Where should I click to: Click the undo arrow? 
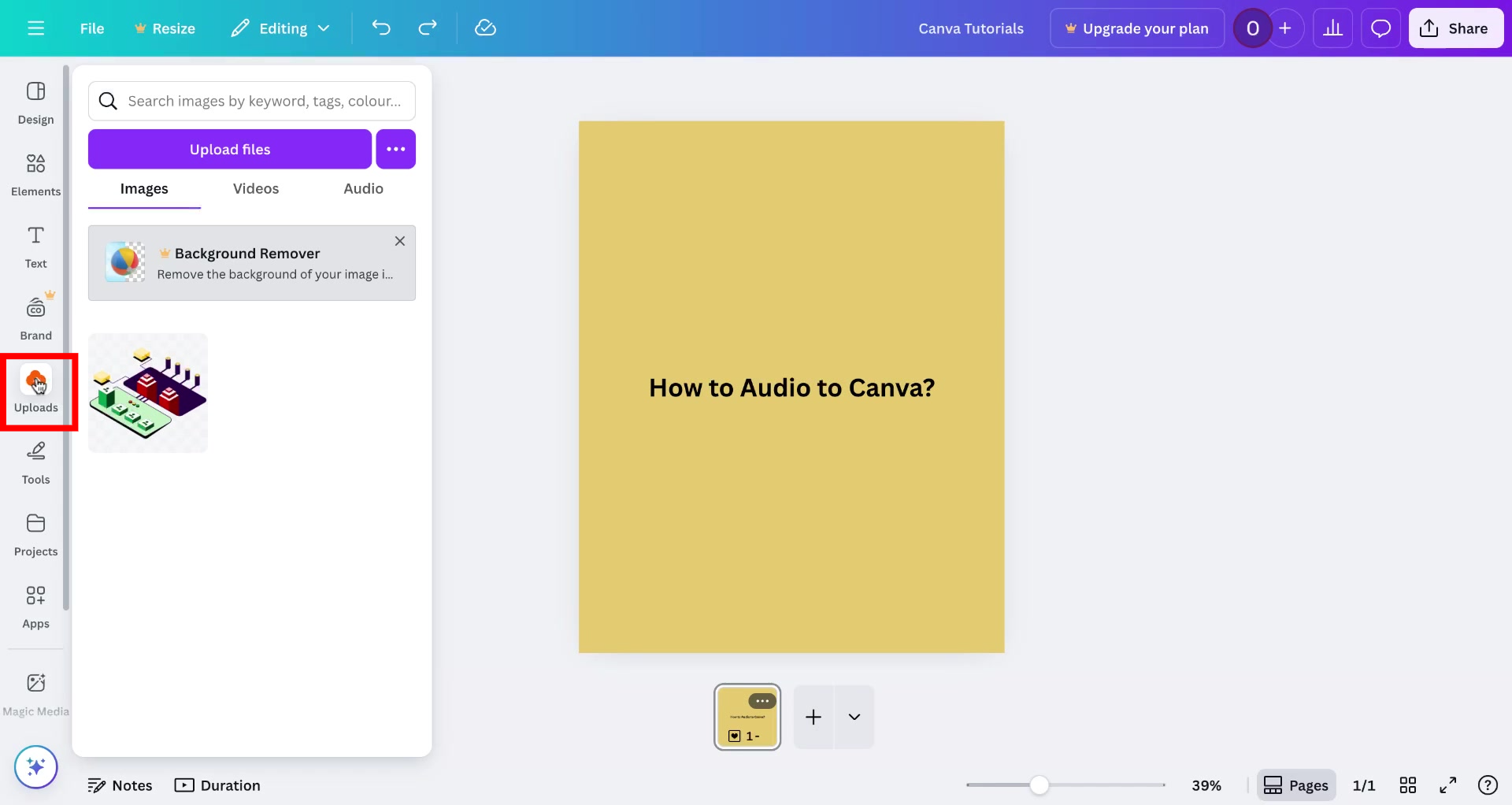pos(381,28)
